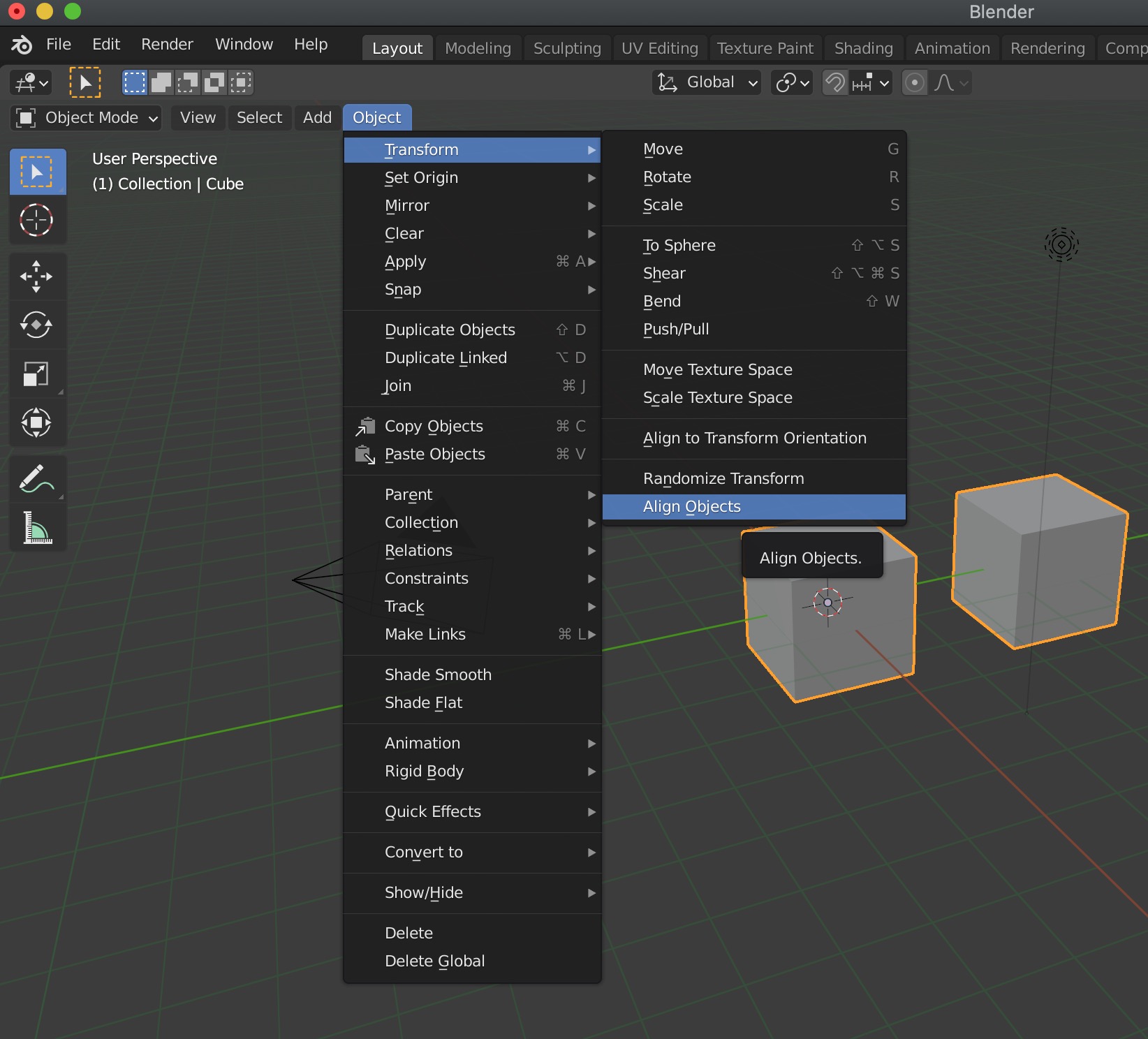Open the Select menu in viewport header
This screenshot has height=1039, width=1148.
click(x=259, y=117)
